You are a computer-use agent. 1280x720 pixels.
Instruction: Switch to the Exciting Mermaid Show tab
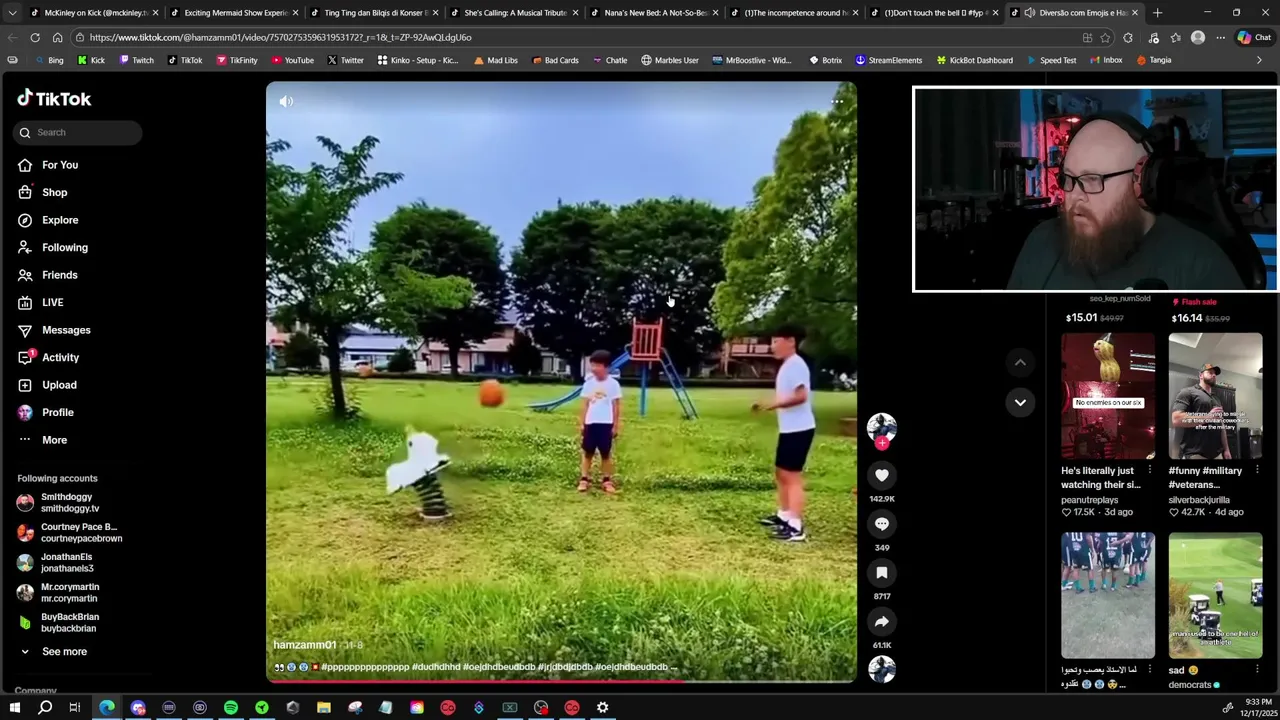coord(234,13)
